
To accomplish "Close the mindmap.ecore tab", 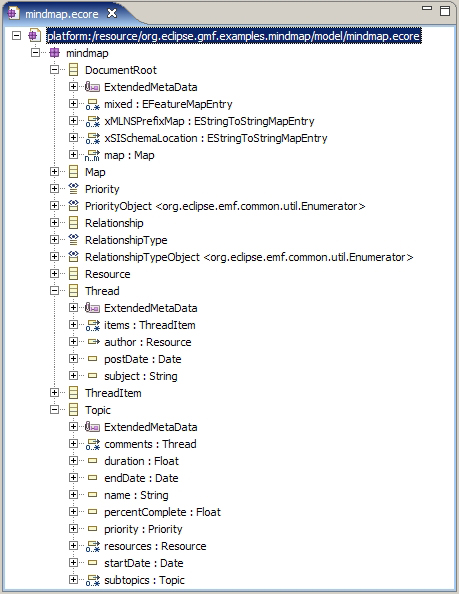I will (x=112, y=14).
